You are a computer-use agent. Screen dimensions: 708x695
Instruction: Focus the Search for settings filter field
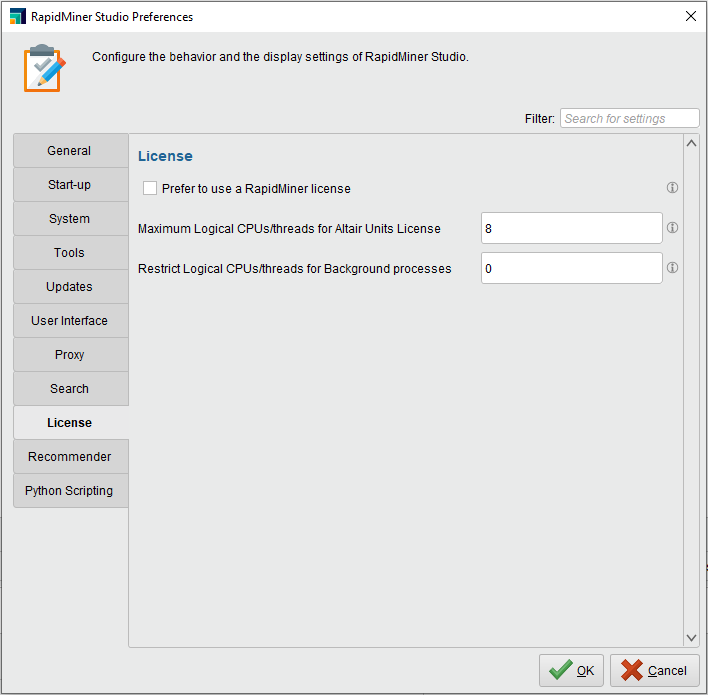[629, 118]
